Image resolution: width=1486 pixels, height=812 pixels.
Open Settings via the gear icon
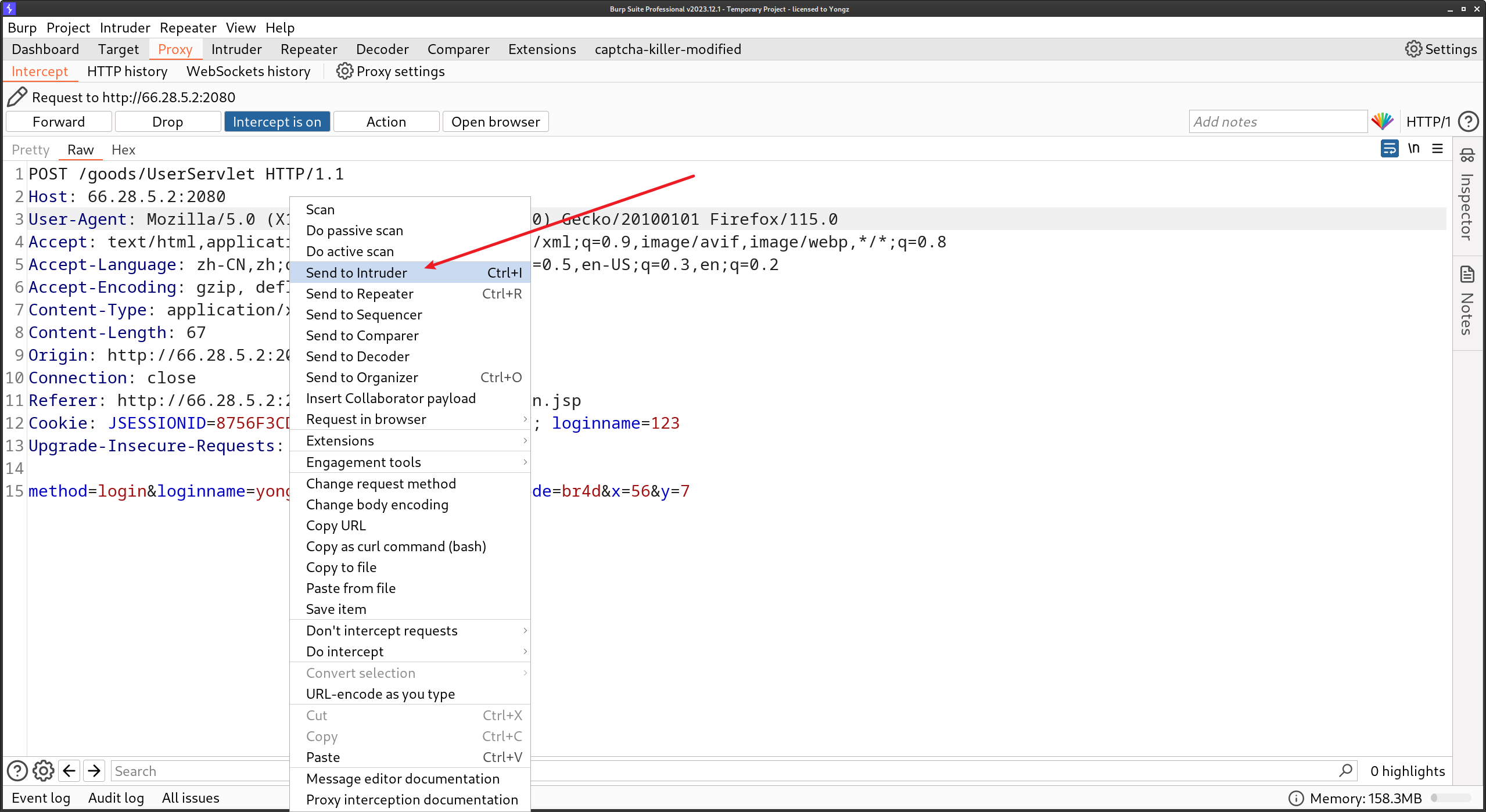coord(1413,49)
